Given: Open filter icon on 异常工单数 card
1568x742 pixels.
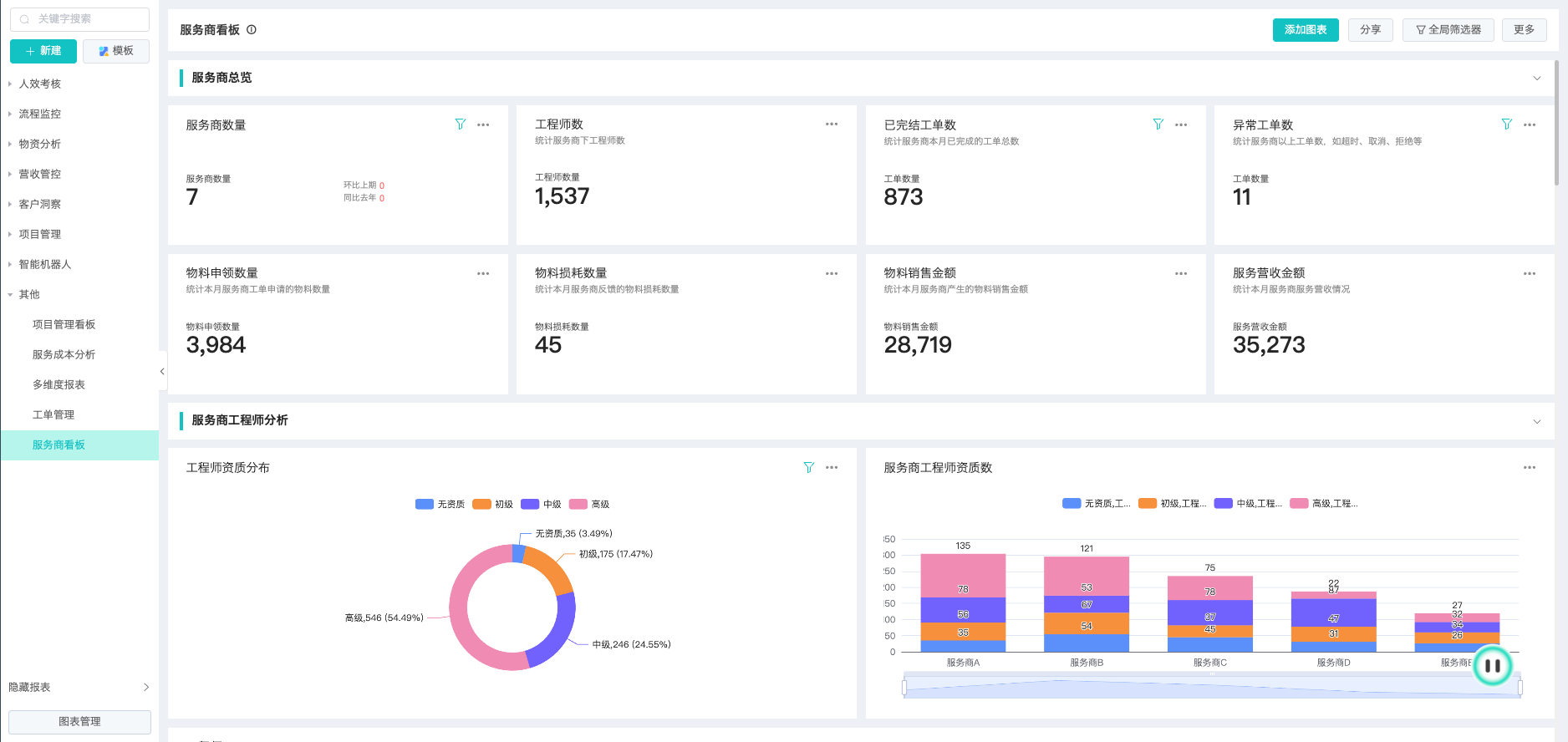Looking at the screenshot, I should tap(1507, 125).
